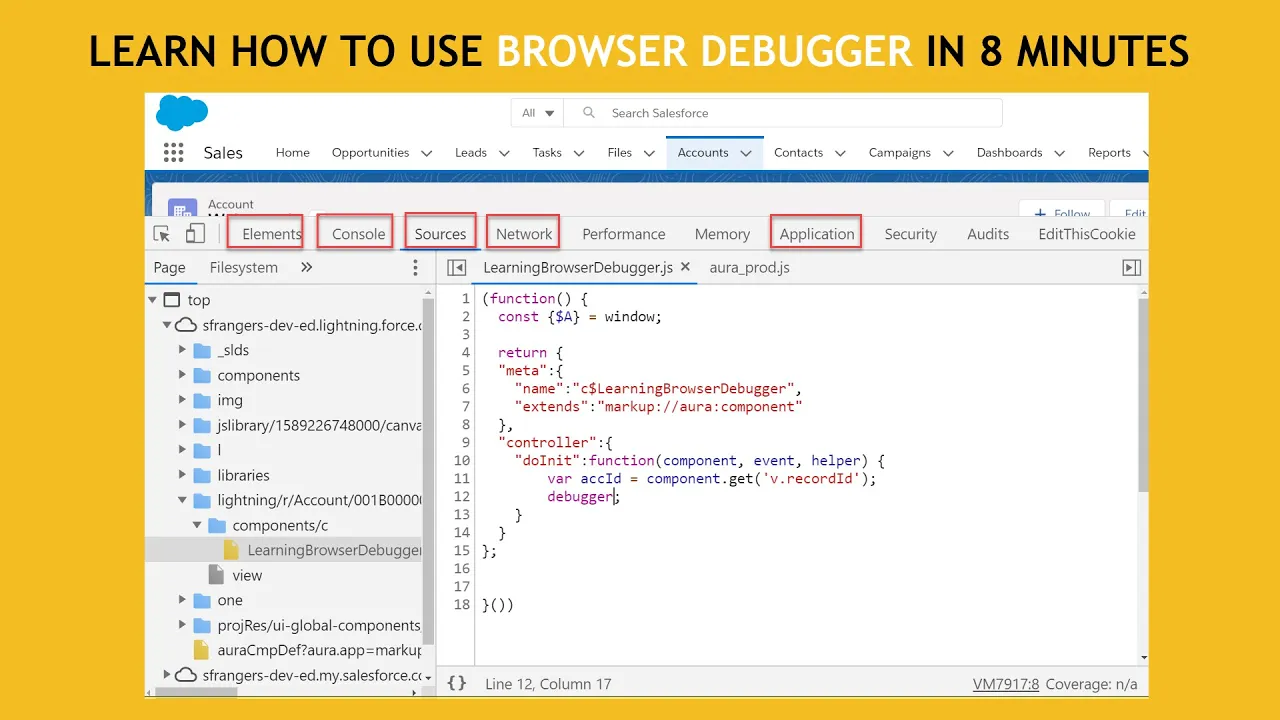
Task: Expand the components folder
Action: point(183,375)
